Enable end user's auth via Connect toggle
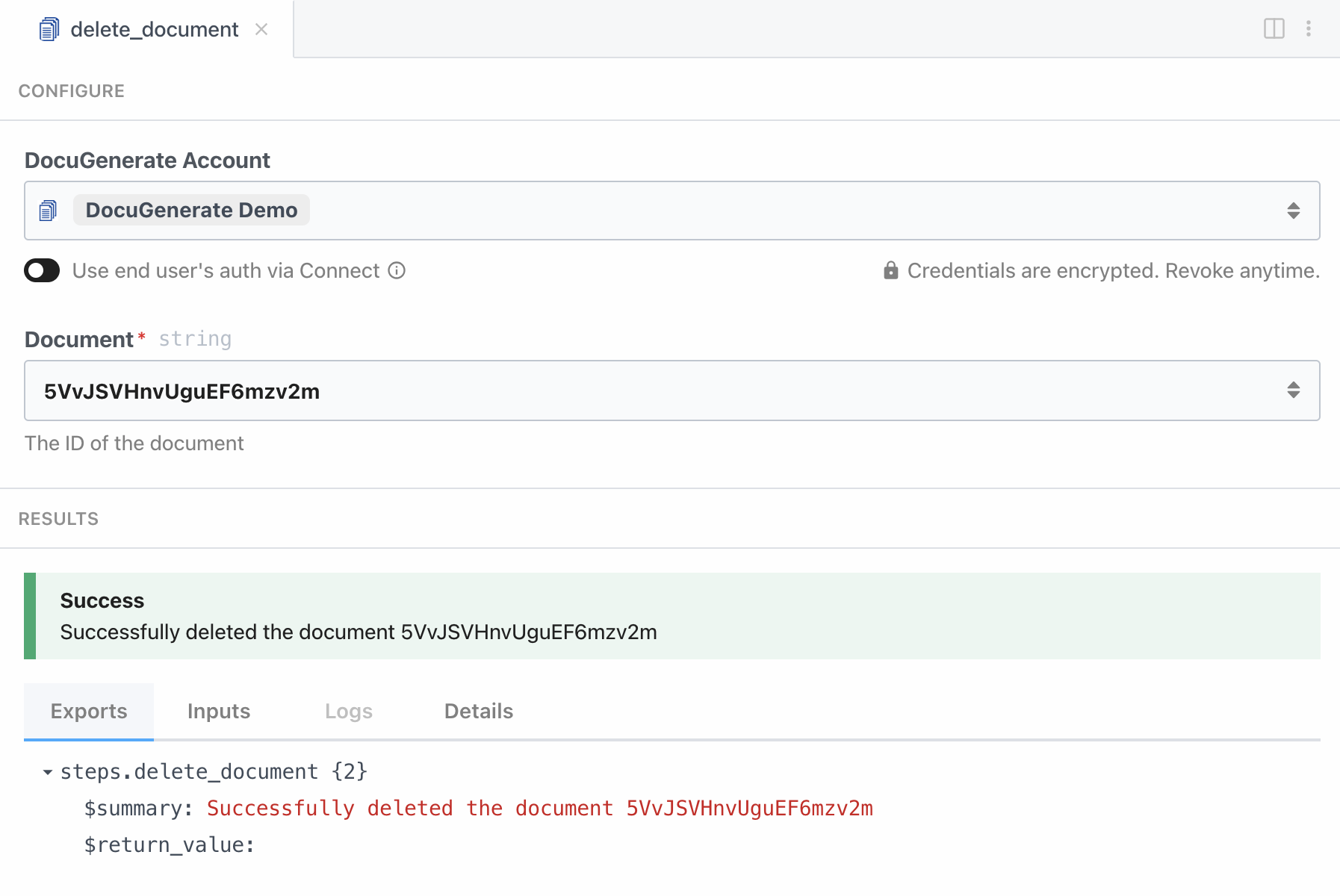 [x=42, y=270]
